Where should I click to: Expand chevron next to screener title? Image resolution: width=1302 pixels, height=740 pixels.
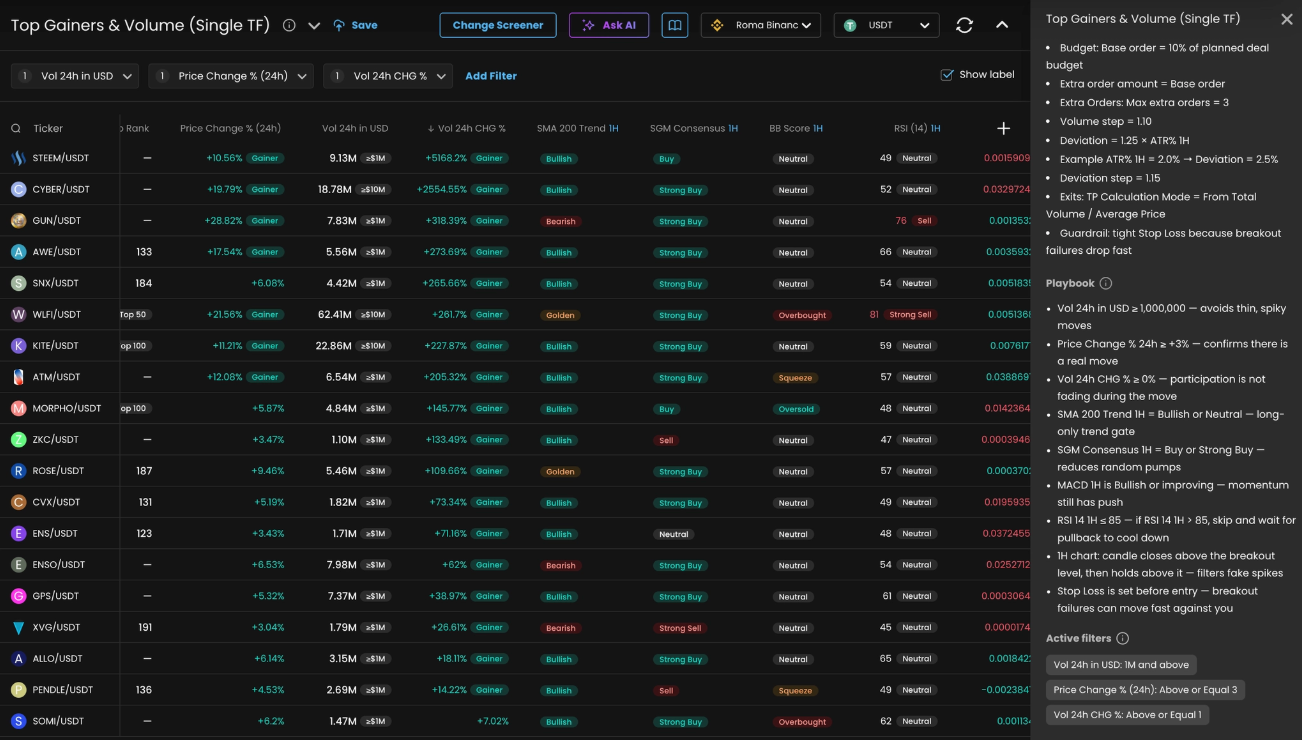(x=314, y=25)
